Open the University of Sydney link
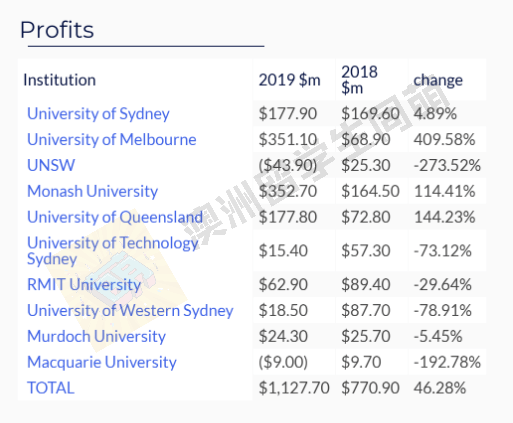513x423 pixels. point(98,114)
